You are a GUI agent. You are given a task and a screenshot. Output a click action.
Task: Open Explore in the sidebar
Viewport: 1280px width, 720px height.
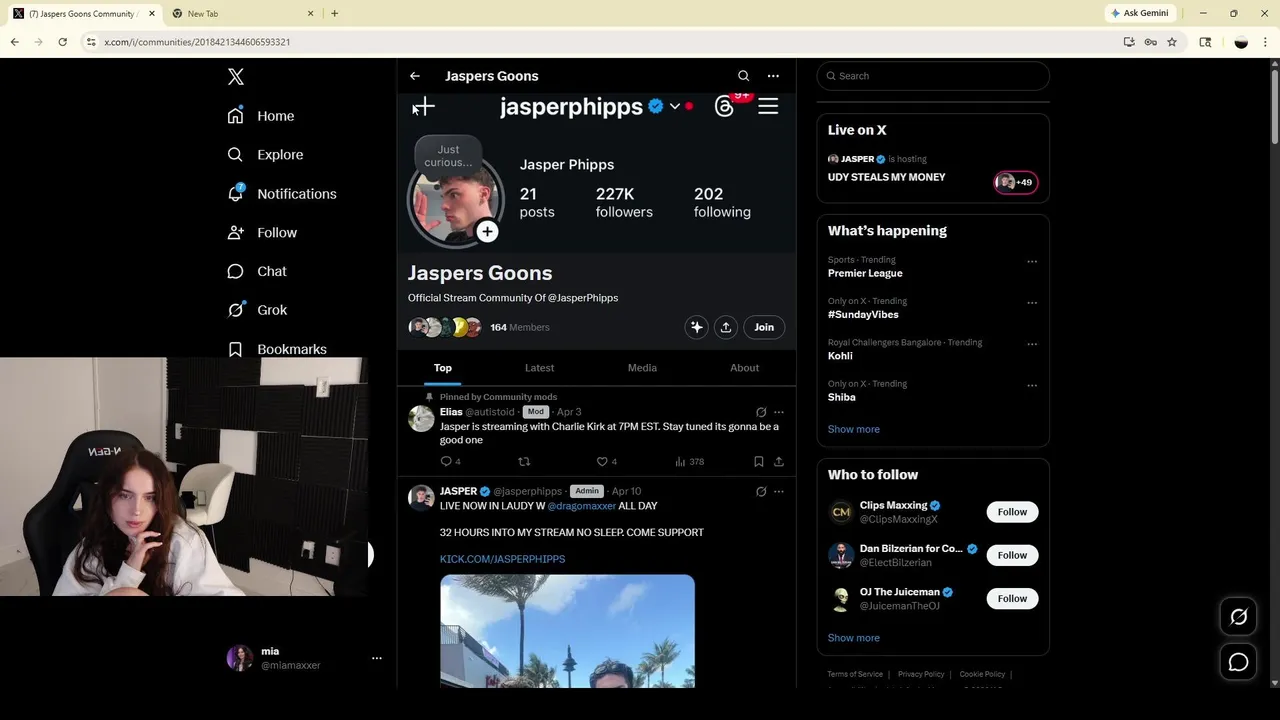coord(265,155)
